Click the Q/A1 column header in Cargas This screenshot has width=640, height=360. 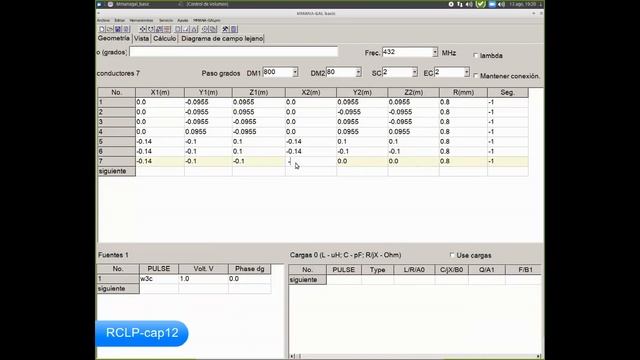pyautogui.click(x=487, y=270)
